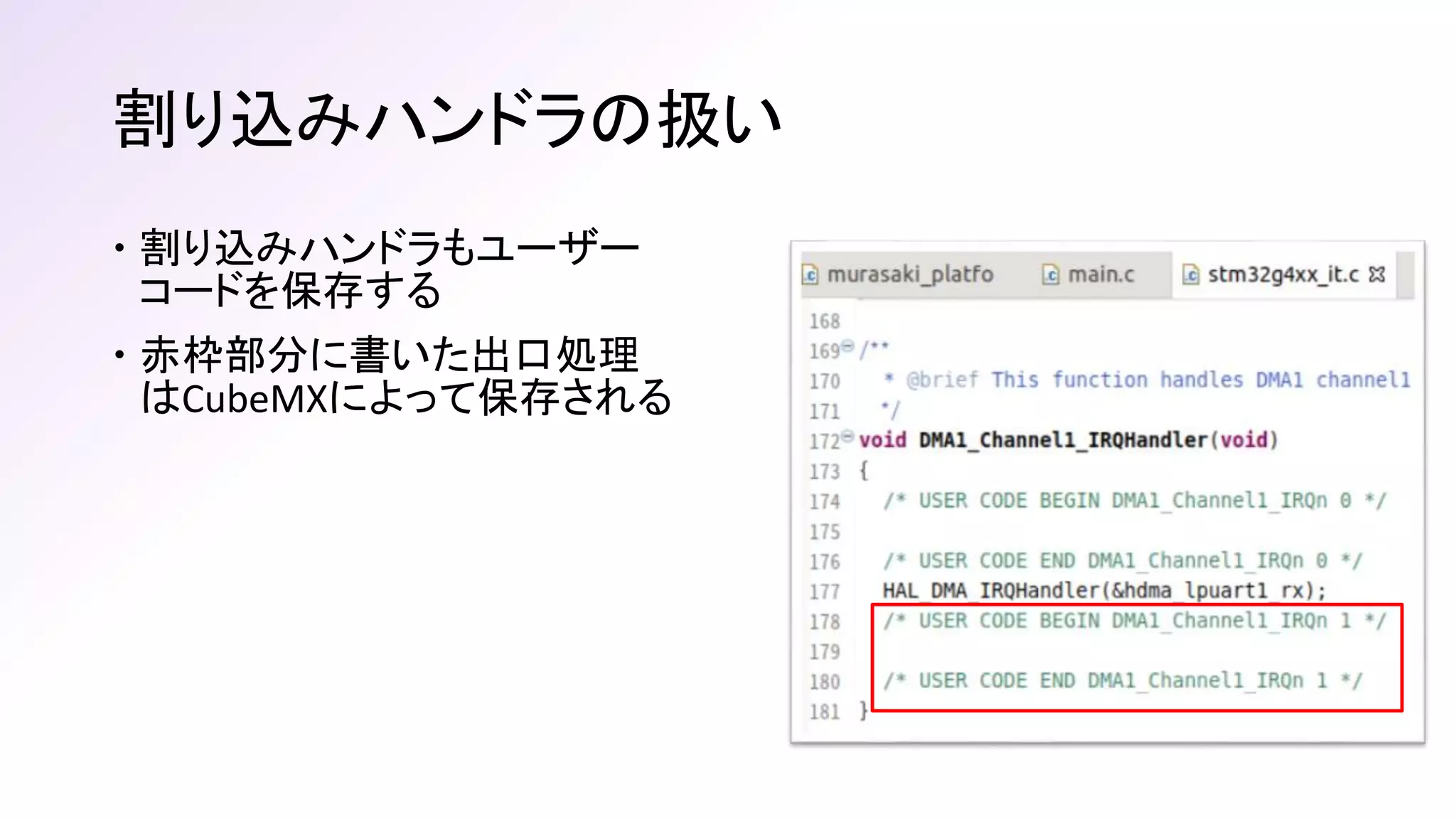This screenshot has height=819, width=1456.
Task: Click line number 174 in the gutter
Action: 825,502
